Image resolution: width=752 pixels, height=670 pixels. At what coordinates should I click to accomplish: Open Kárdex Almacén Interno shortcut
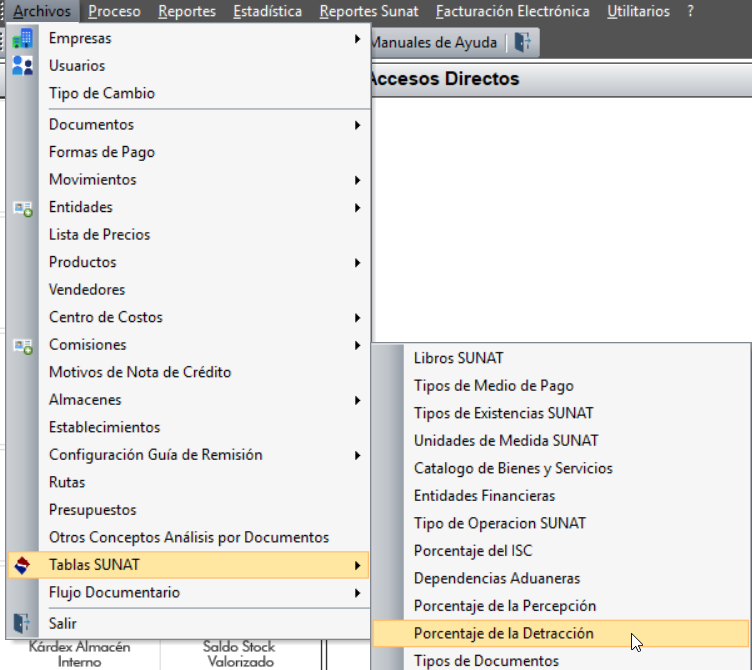point(80,654)
